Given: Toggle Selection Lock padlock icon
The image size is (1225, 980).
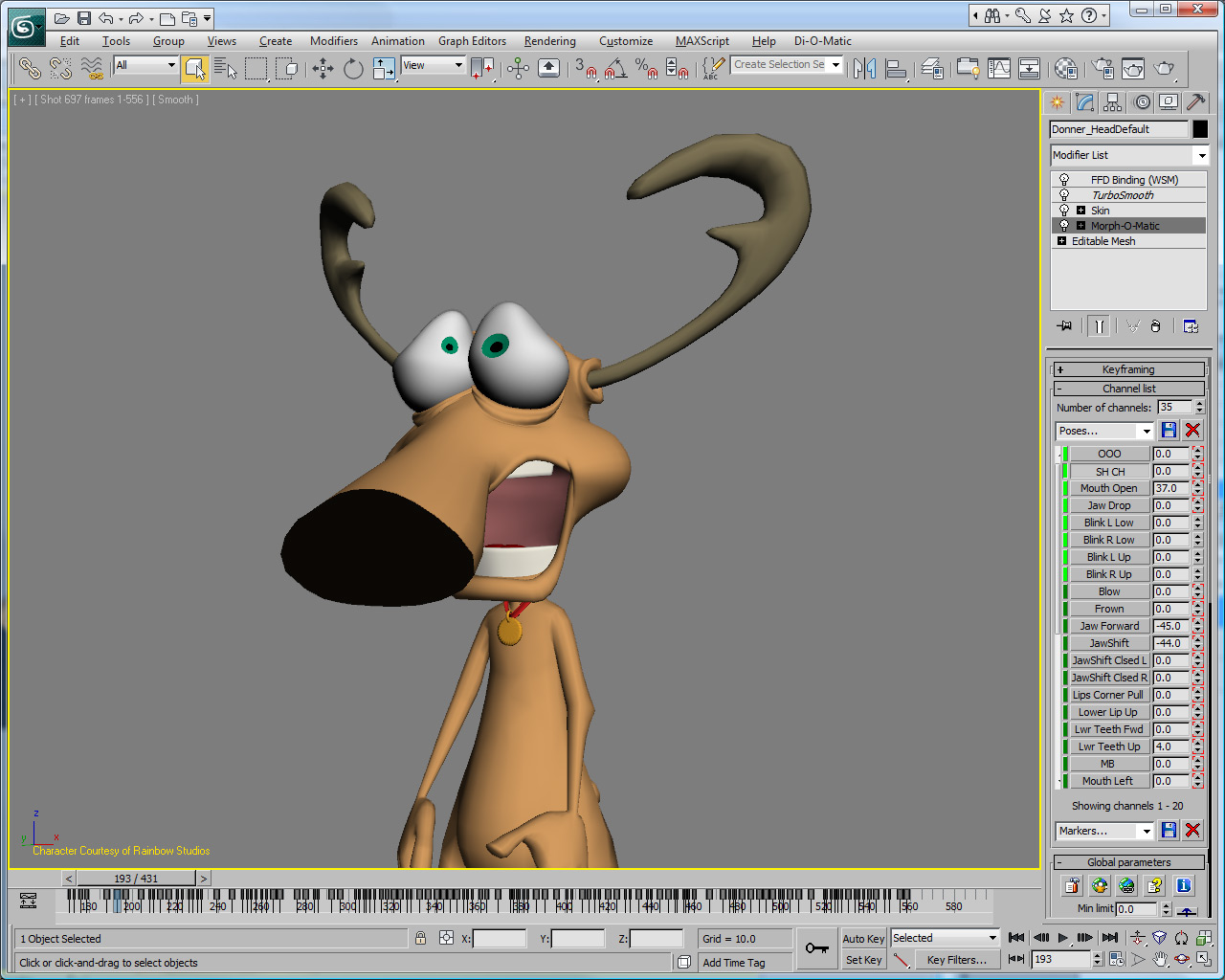Looking at the screenshot, I should tap(420, 938).
